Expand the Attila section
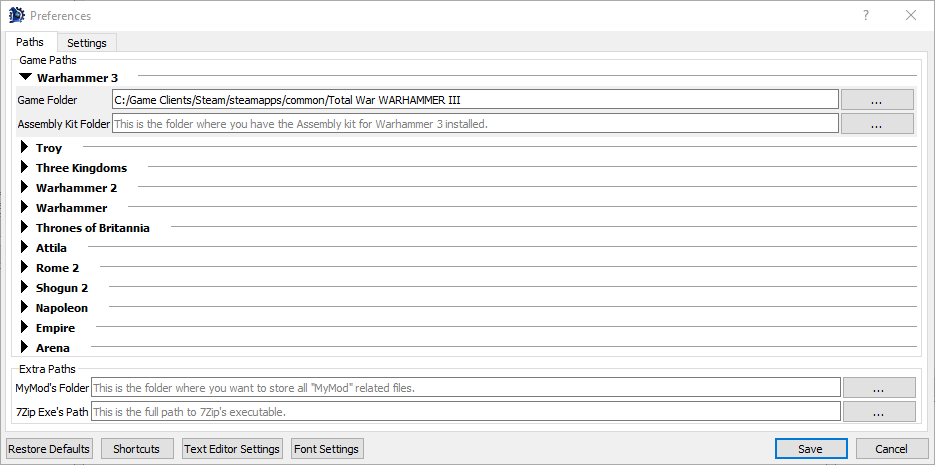The width and height of the screenshot is (935, 465). [x=24, y=247]
